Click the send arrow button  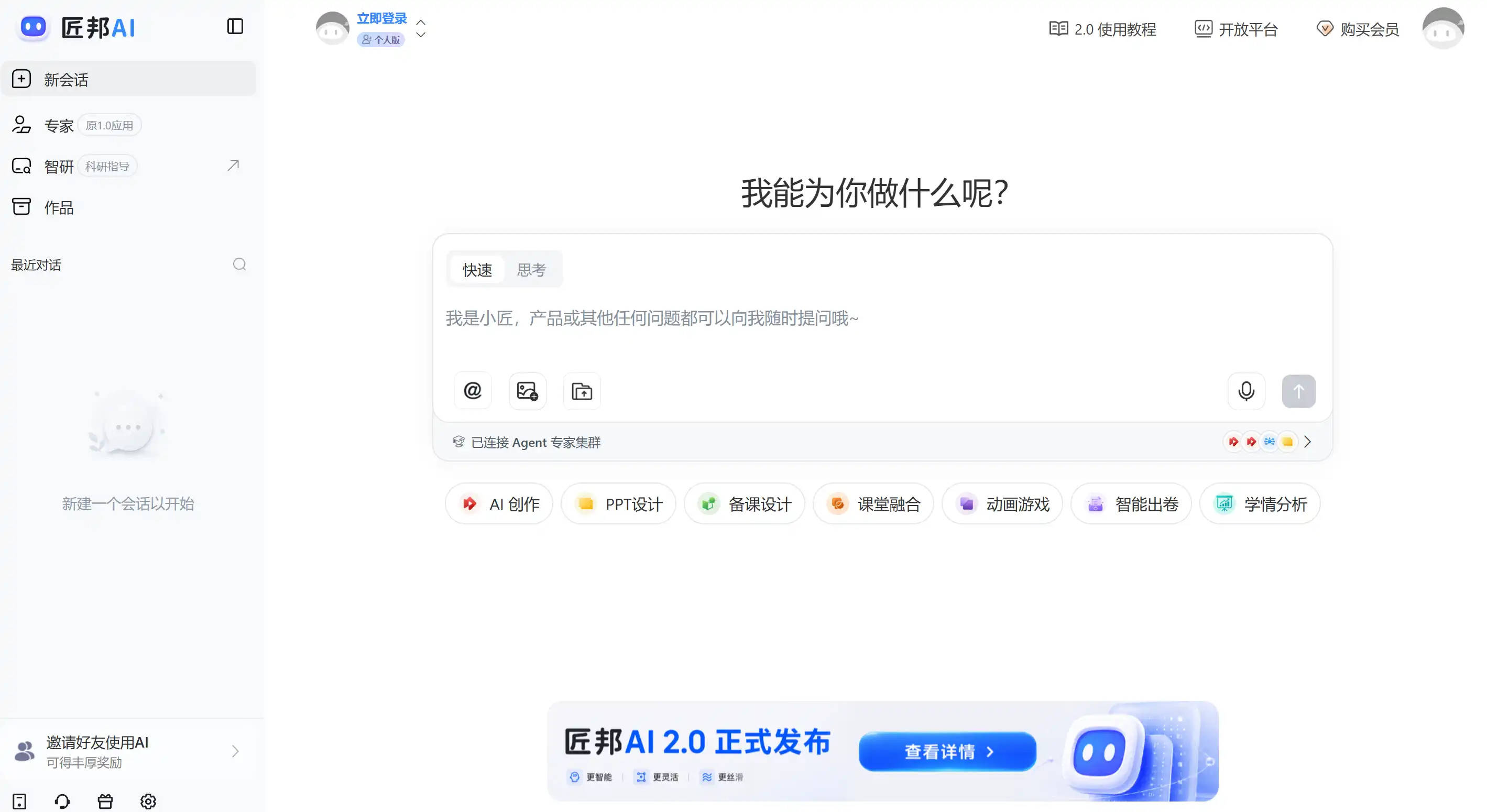(1298, 391)
